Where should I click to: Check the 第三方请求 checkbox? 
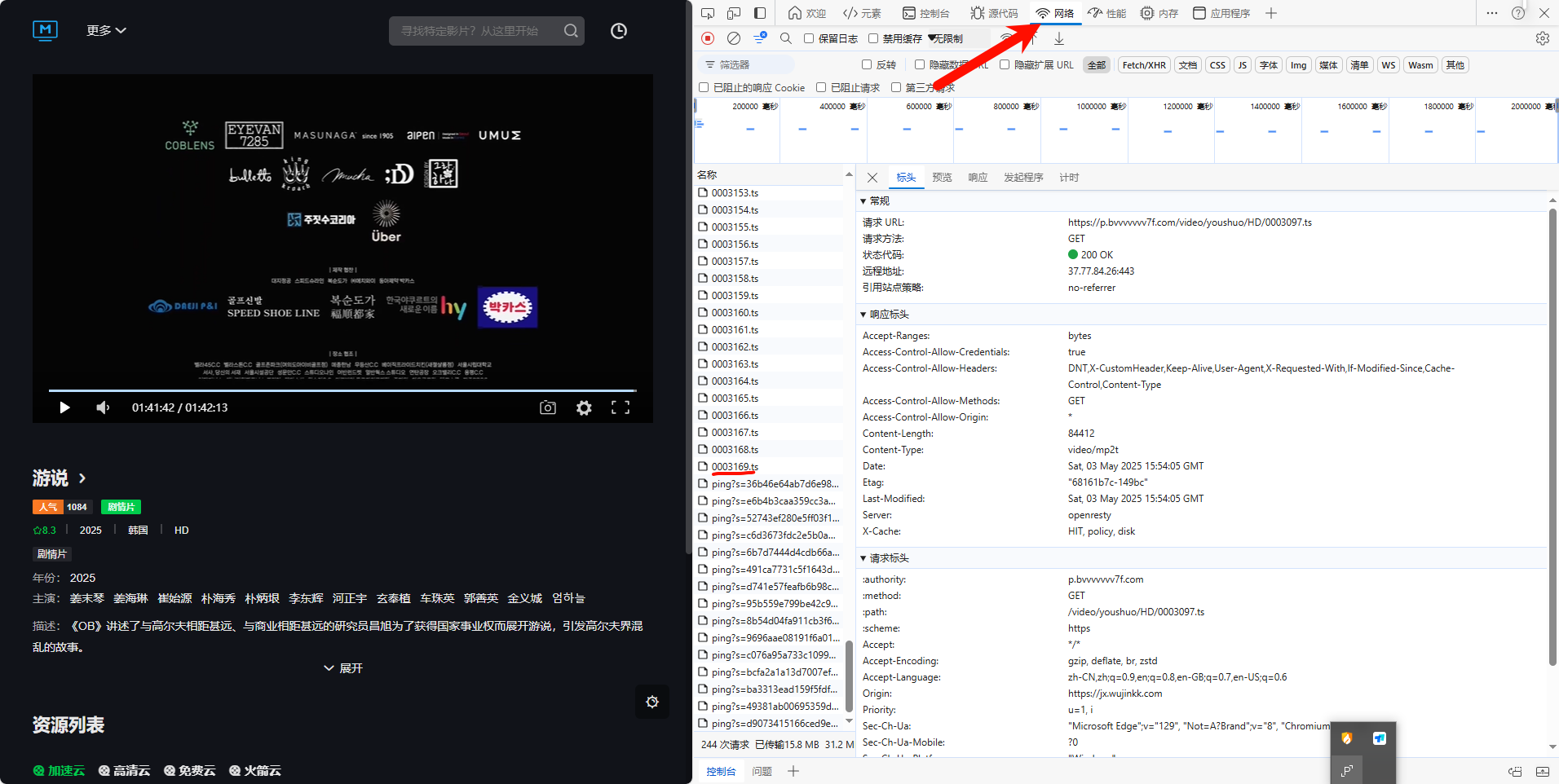[896, 87]
